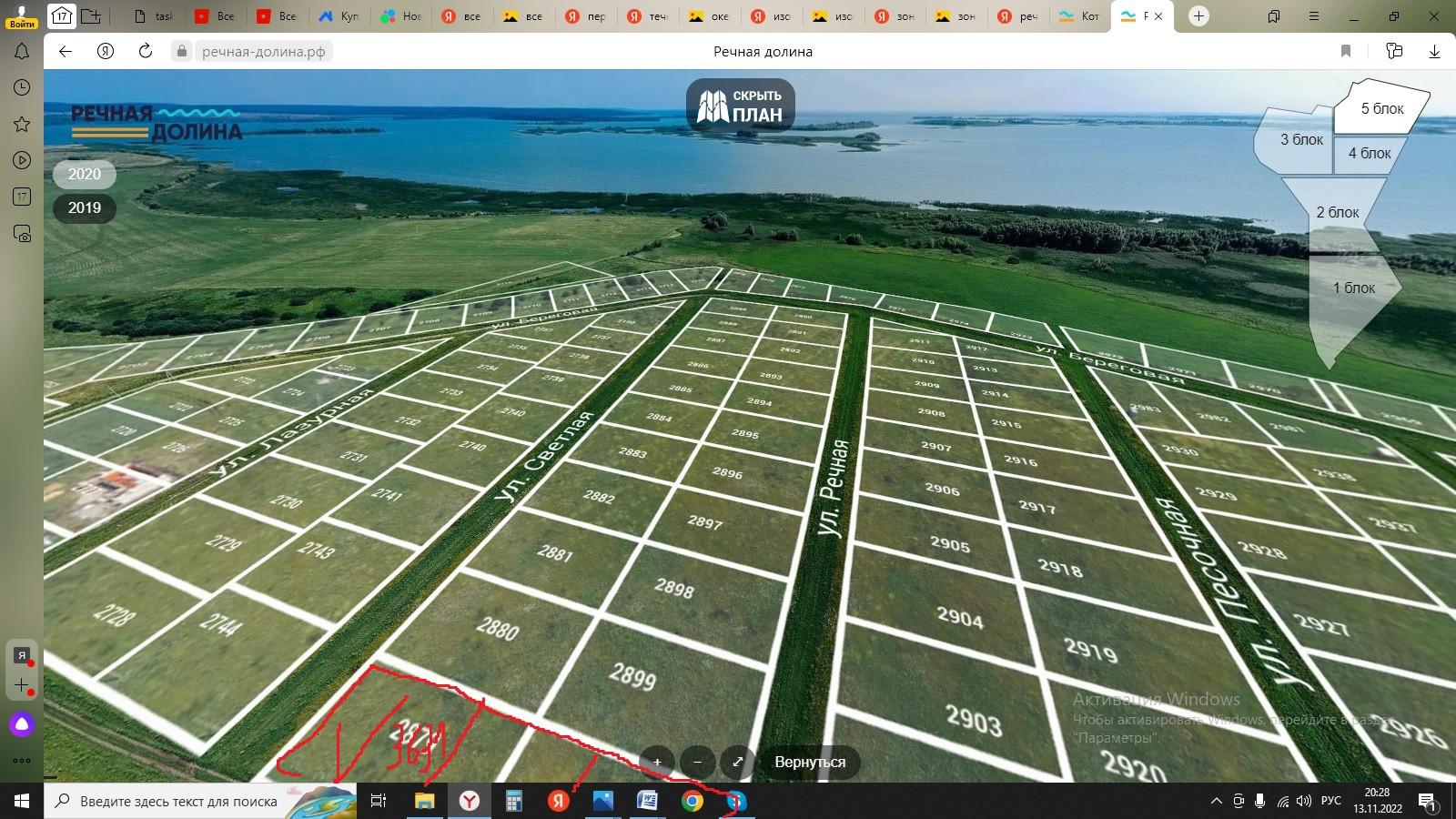
Task: Open the browser downloads panel
Action: coord(1434,51)
